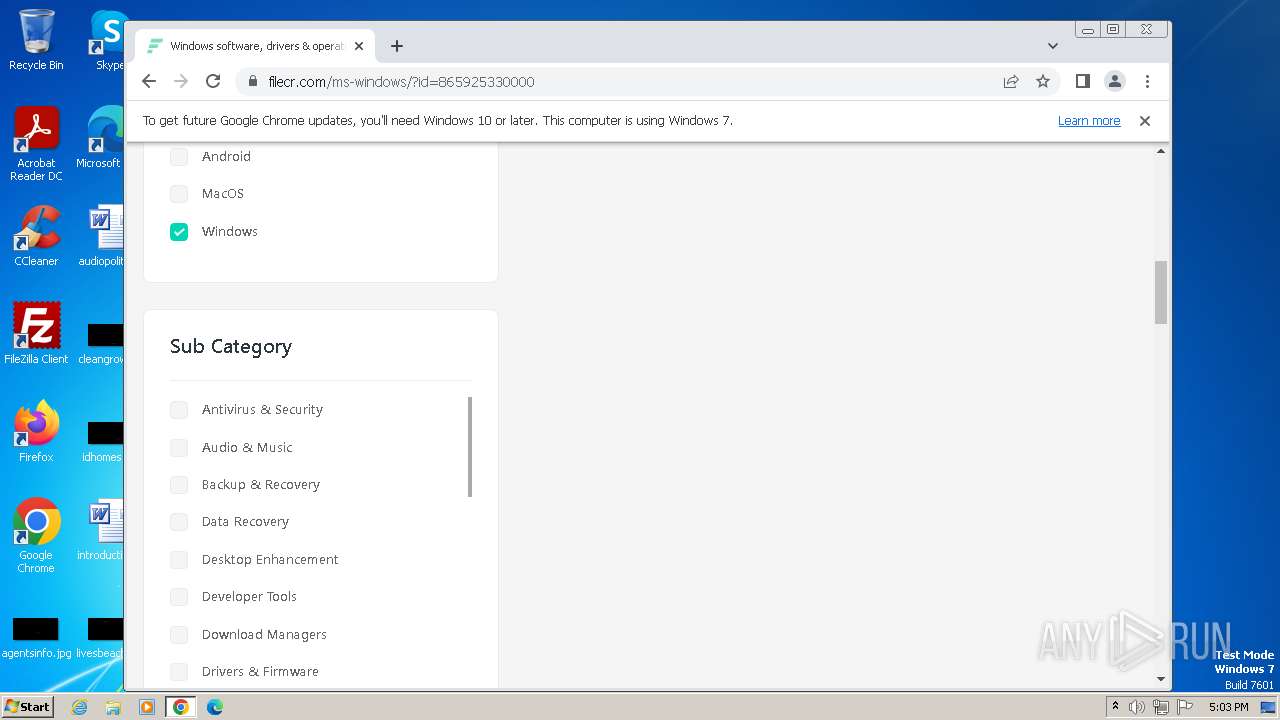This screenshot has width=1280, height=720.
Task: Open a new tab with plus button
Action: coord(397,46)
